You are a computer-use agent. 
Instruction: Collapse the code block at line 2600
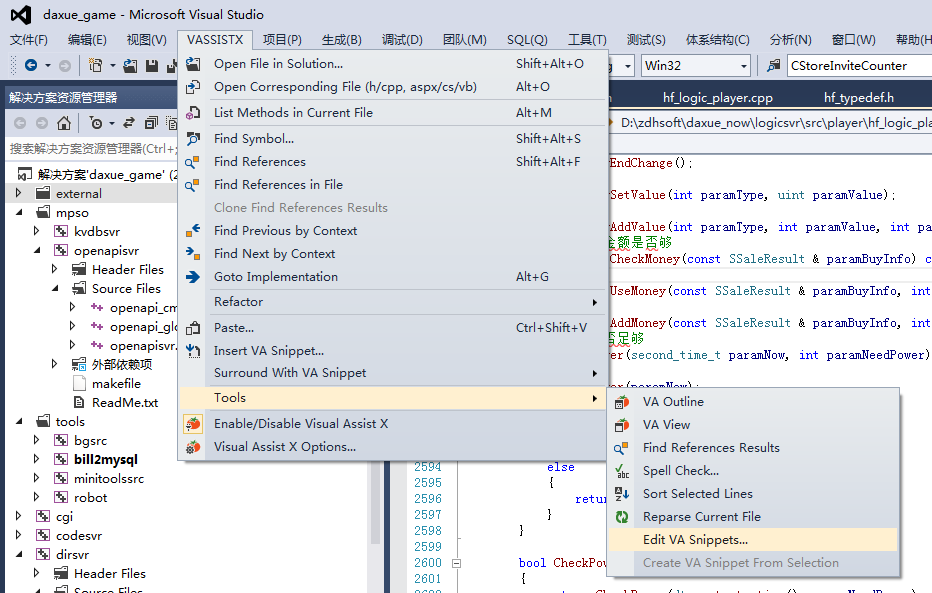pyautogui.click(x=457, y=563)
